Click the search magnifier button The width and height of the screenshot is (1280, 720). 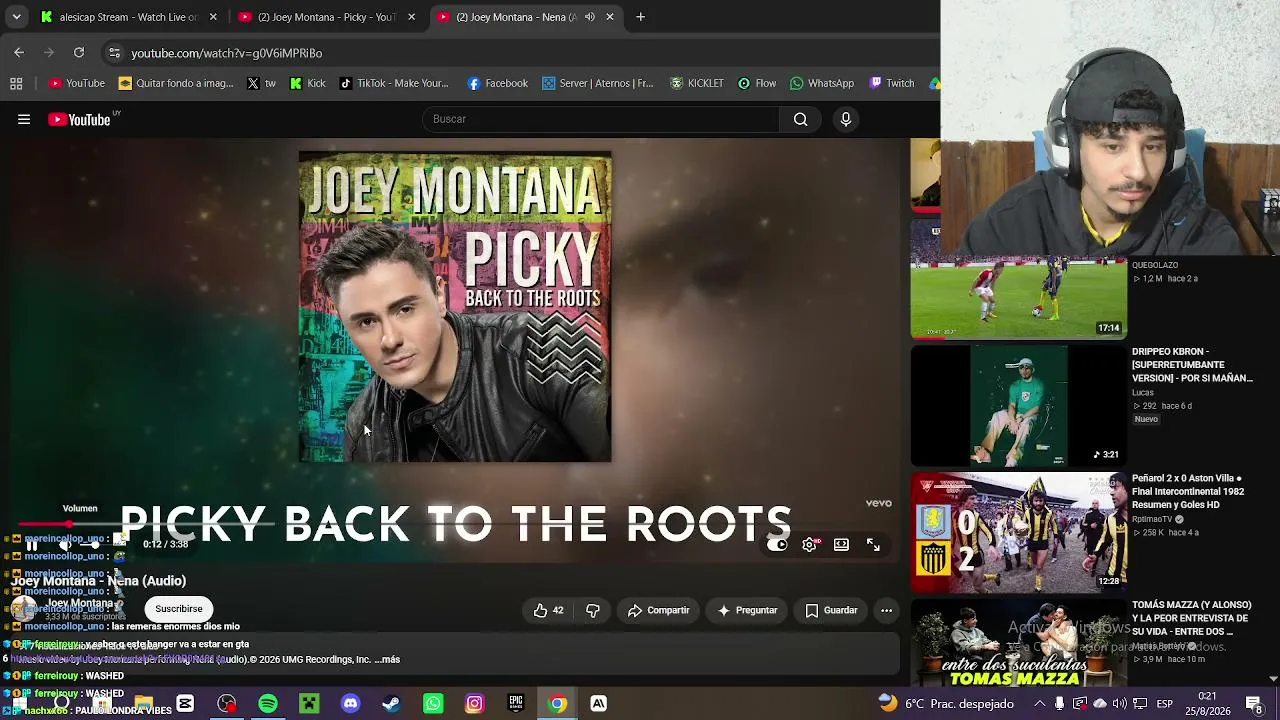point(800,119)
